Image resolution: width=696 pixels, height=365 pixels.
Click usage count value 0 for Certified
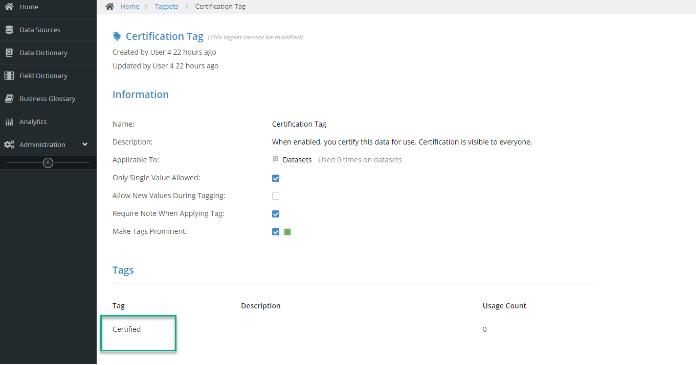pyautogui.click(x=484, y=329)
